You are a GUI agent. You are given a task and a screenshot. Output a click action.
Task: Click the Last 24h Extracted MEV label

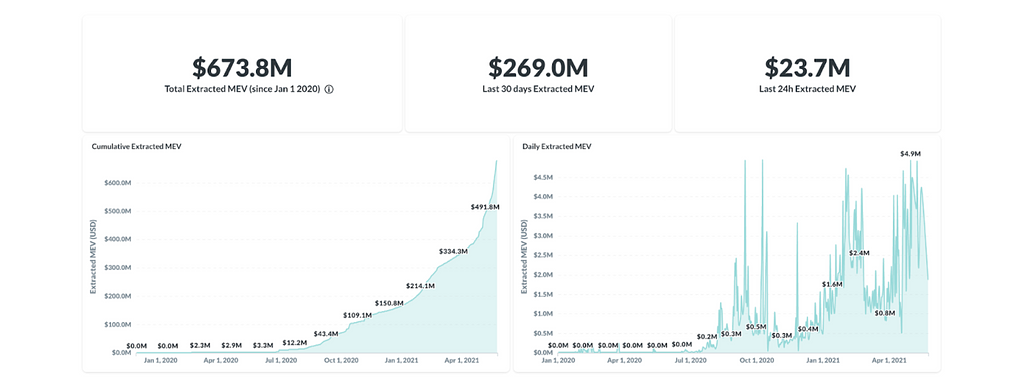point(807,89)
